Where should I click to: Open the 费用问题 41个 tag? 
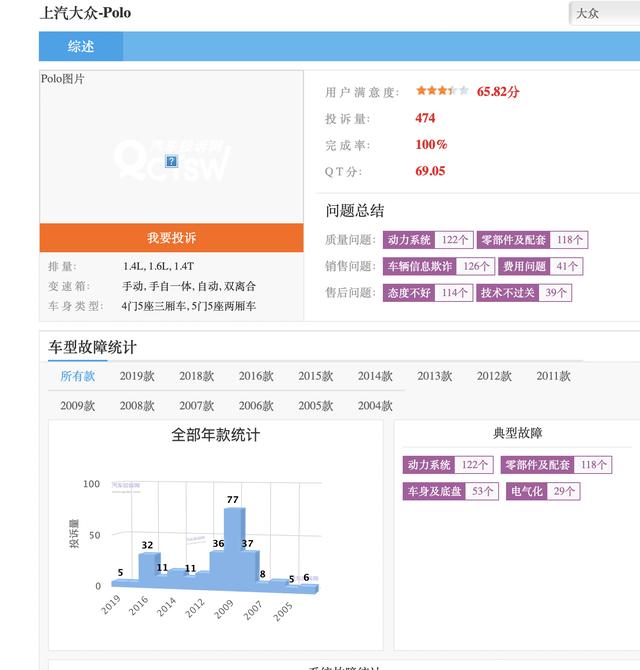pyautogui.click(x=540, y=266)
